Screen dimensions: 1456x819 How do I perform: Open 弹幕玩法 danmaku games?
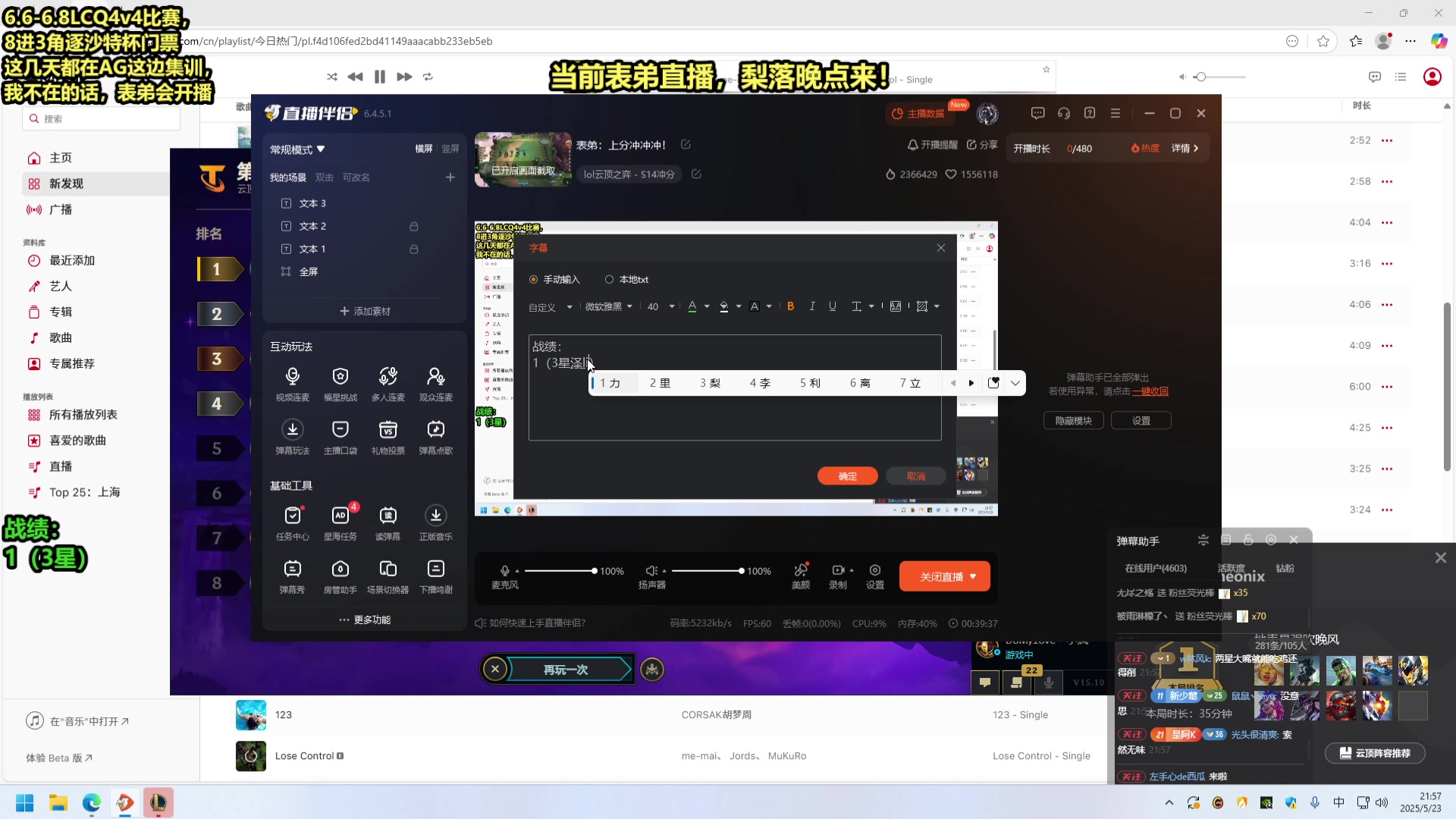click(292, 437)
